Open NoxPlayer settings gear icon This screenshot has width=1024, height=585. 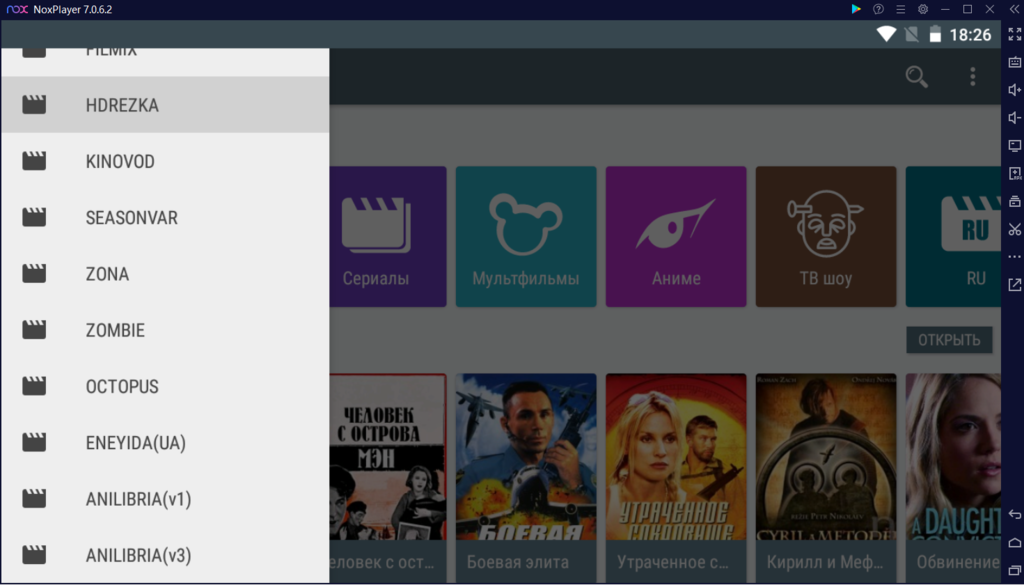click(923, 9)
